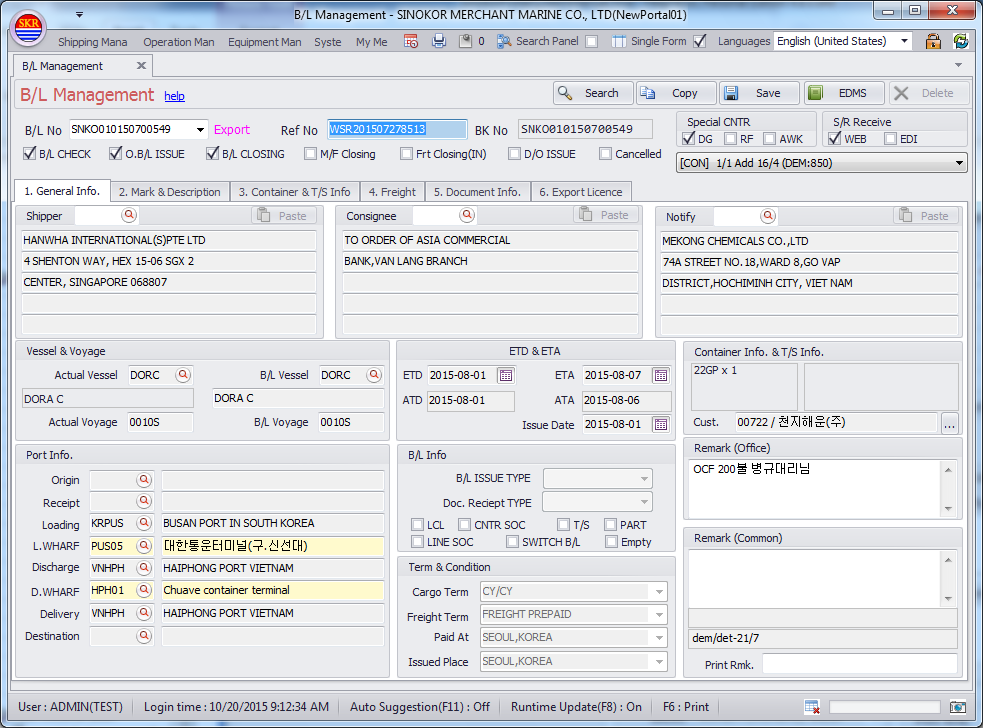Enable the Search Panel checkbox
This screenshot has width=983, height=728.
(591, 41)
